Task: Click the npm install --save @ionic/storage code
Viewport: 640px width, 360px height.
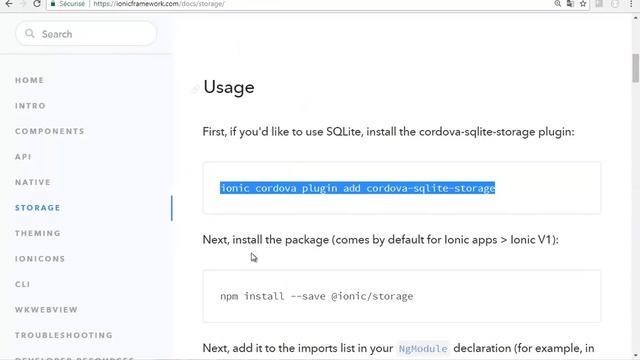Action: (x=317, y=296)
